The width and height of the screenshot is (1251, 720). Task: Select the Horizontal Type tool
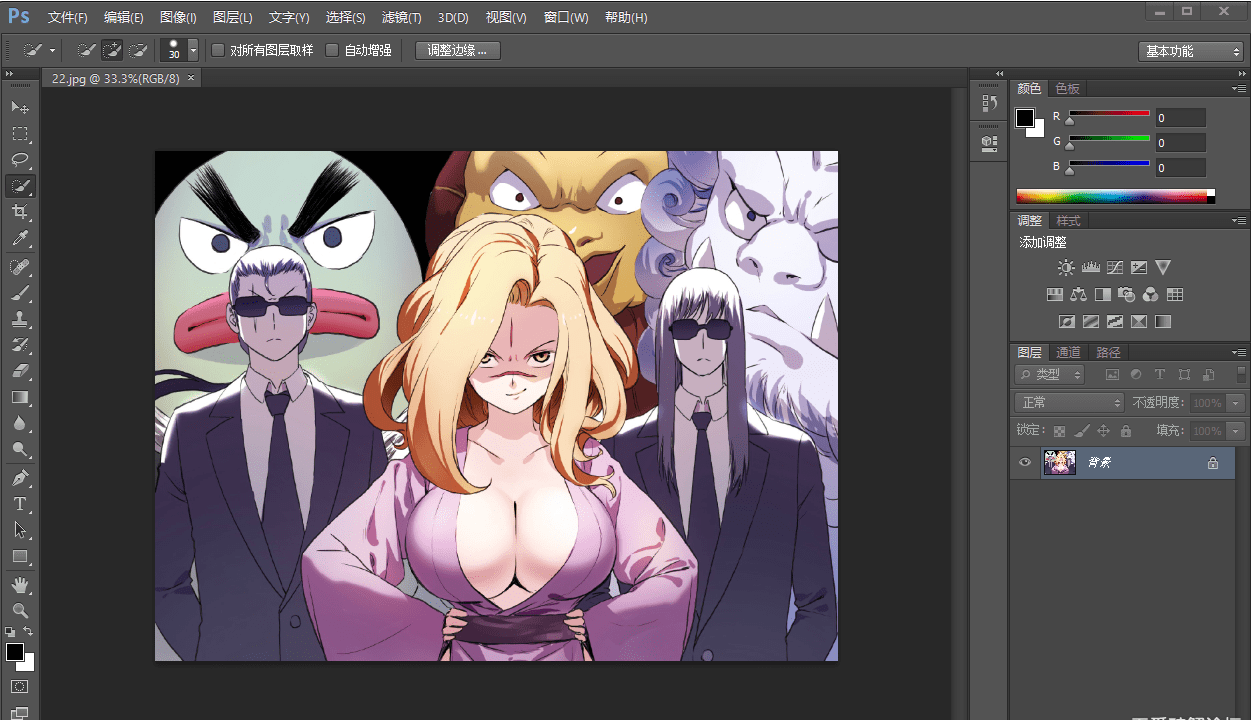point(20,503)
